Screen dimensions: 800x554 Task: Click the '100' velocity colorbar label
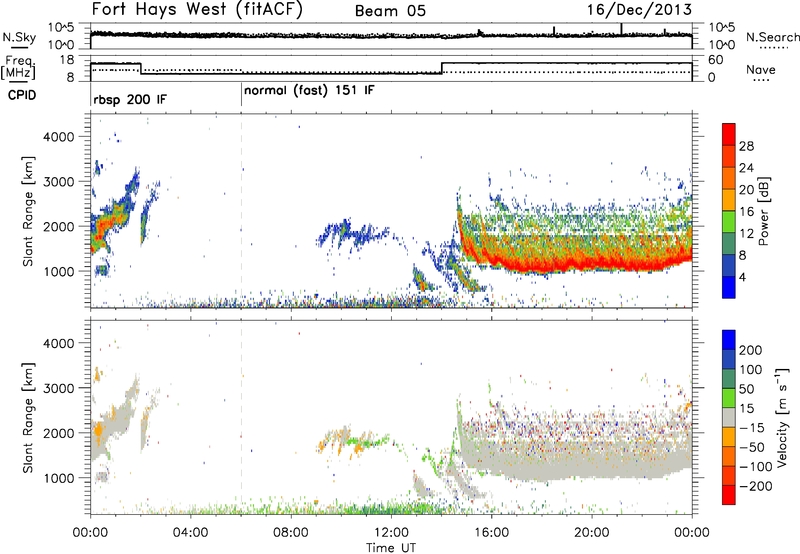point(751,370)
